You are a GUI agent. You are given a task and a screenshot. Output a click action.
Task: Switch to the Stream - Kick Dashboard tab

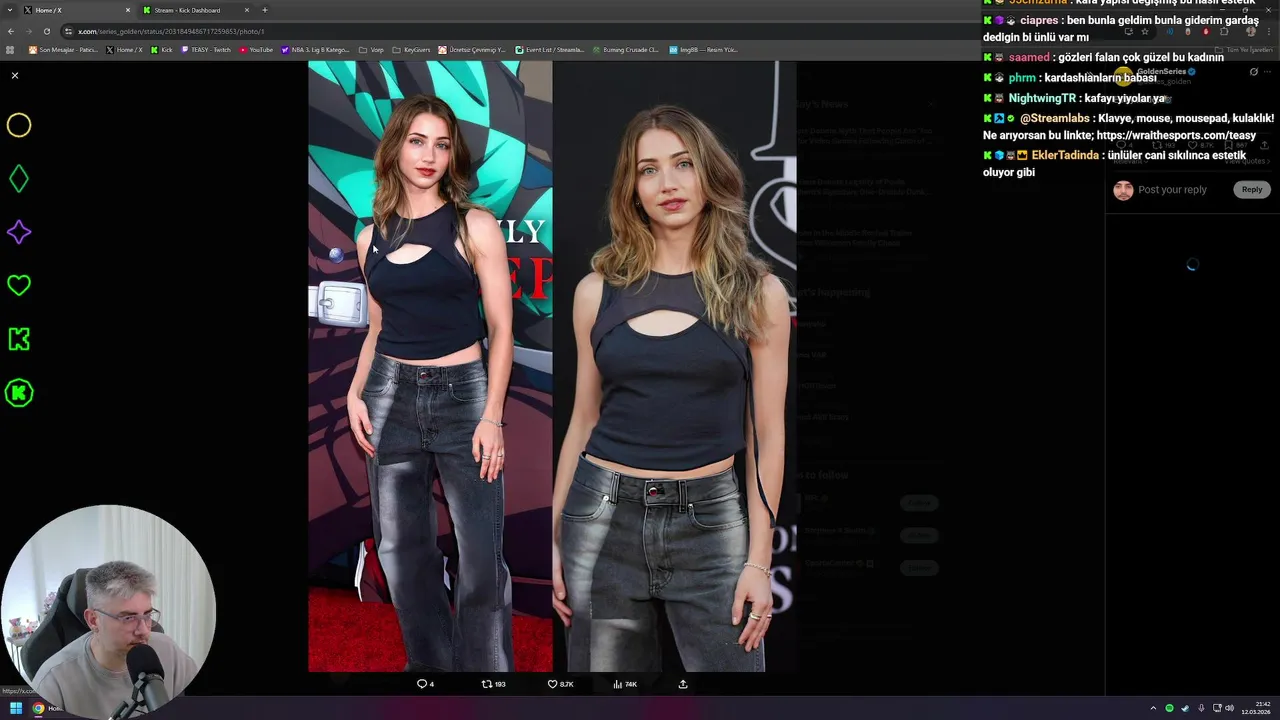[x=195, y=10]
